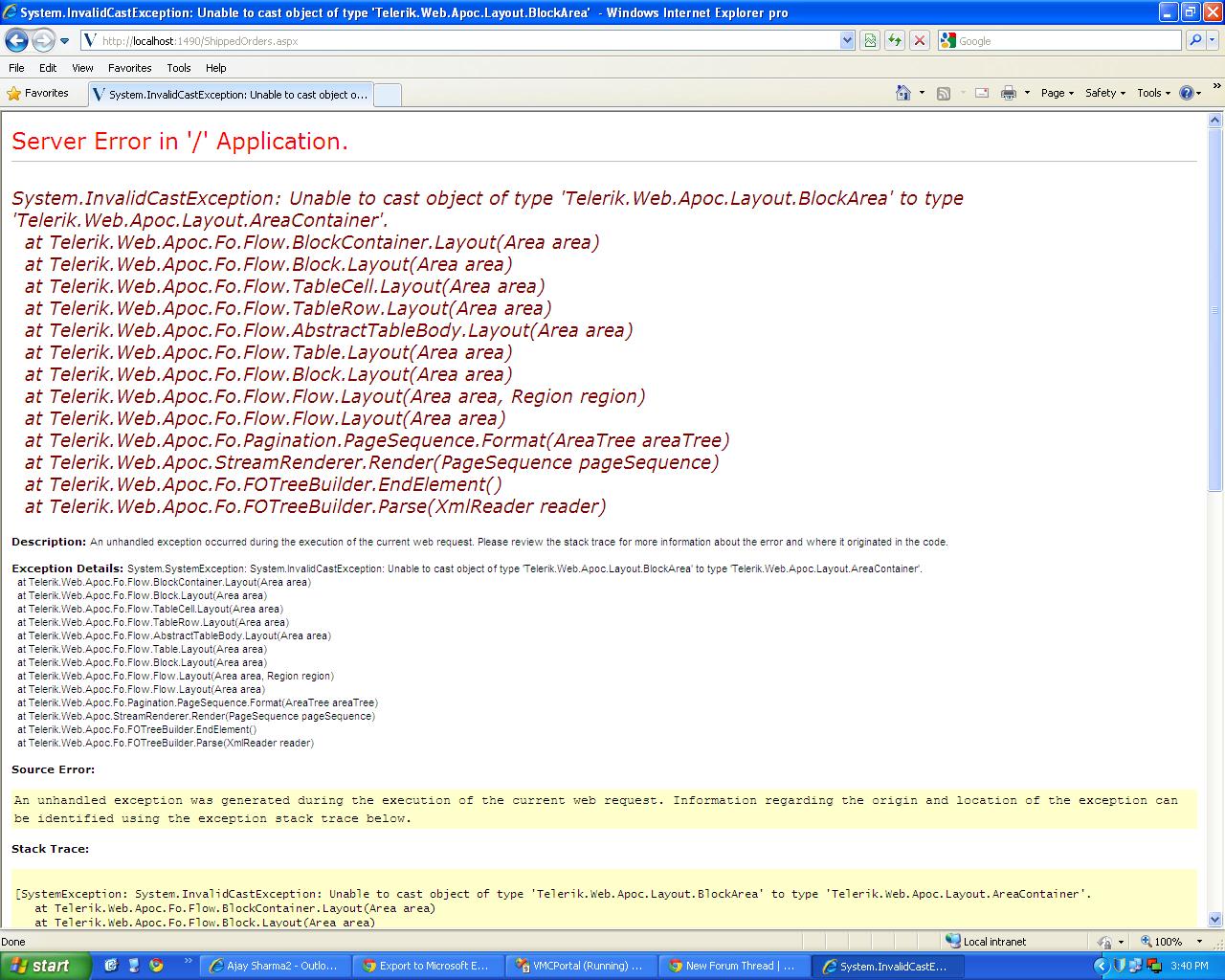The image size is (1225, 980).
Task: Switch to VMCPortal (Running) taskbar window
Action: [x=581, y=966]
